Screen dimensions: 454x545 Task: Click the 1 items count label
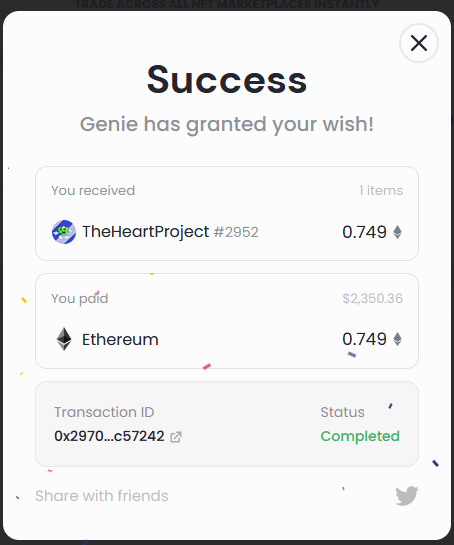381,190
